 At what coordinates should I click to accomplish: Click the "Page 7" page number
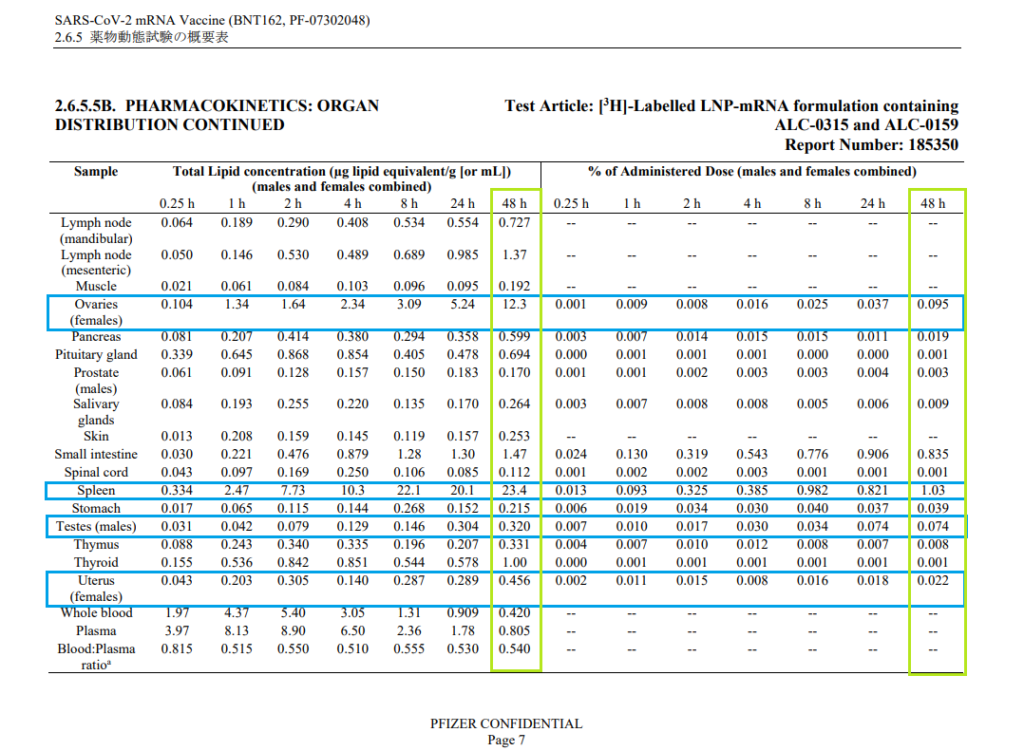[x=505, y=740]
